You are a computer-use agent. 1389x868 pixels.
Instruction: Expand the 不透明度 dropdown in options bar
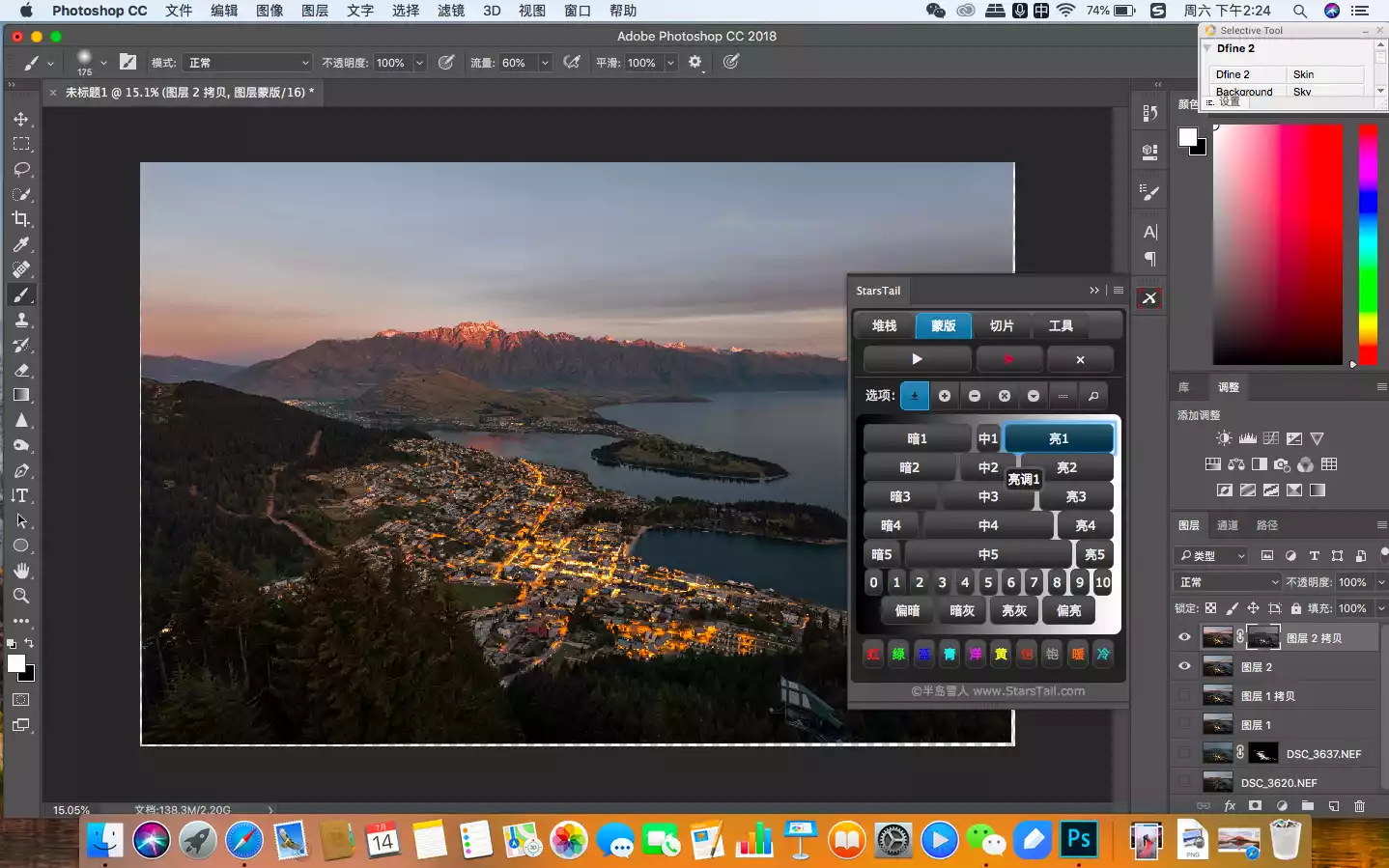(x=419, y=63)
